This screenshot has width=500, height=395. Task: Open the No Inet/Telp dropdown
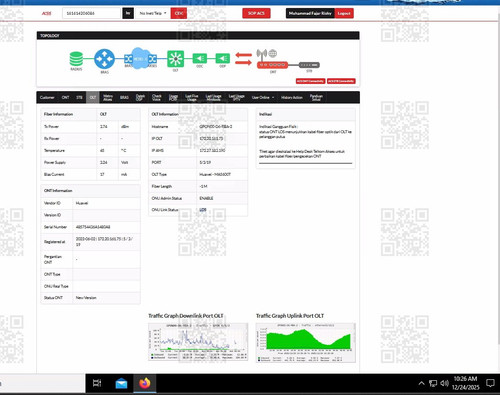pos(153,13)
